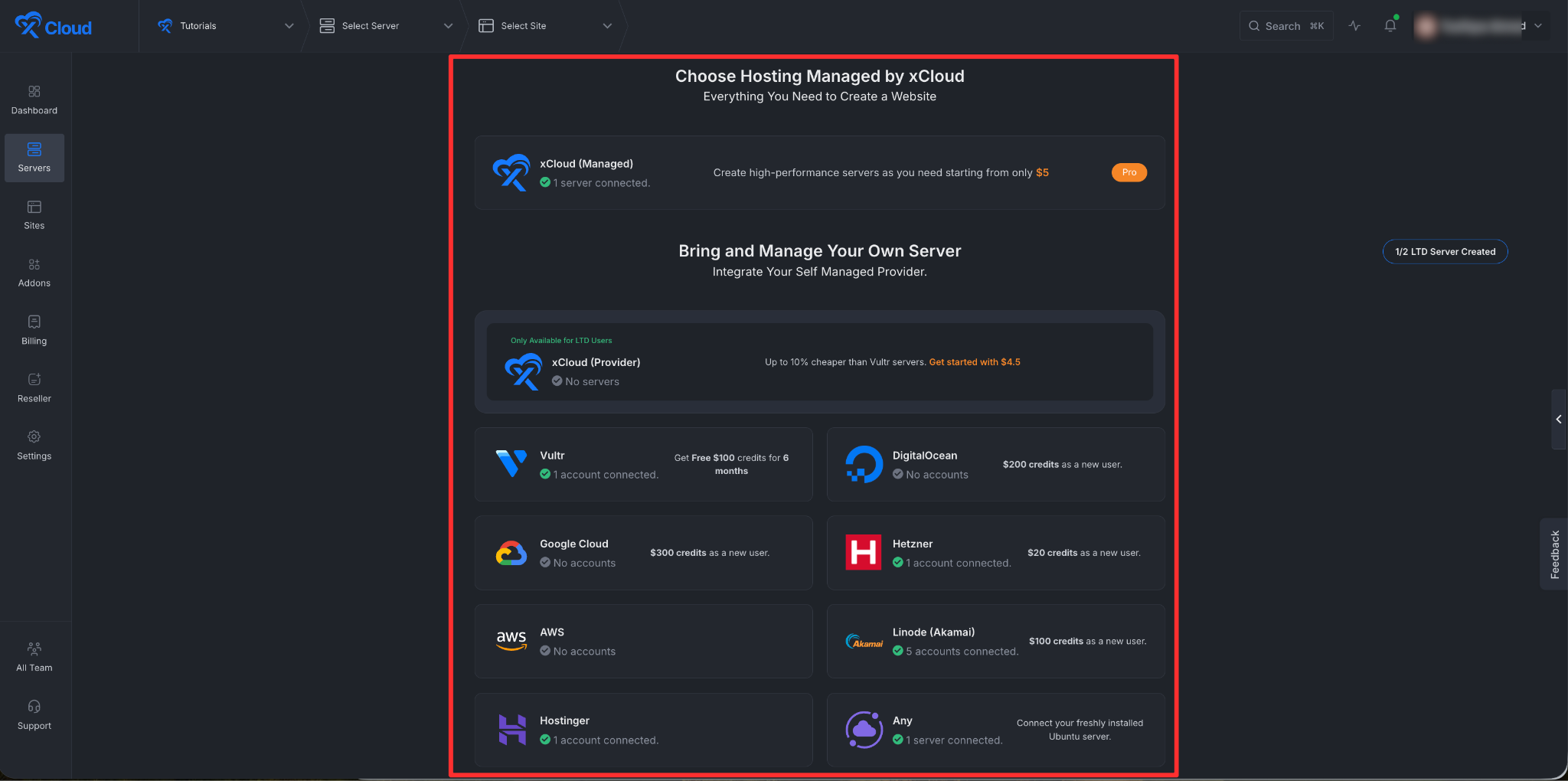This screenshot has height=781, width=1568.
Task: Click the 1/2 LTD Server Created badge
Action: (1445, 252)
